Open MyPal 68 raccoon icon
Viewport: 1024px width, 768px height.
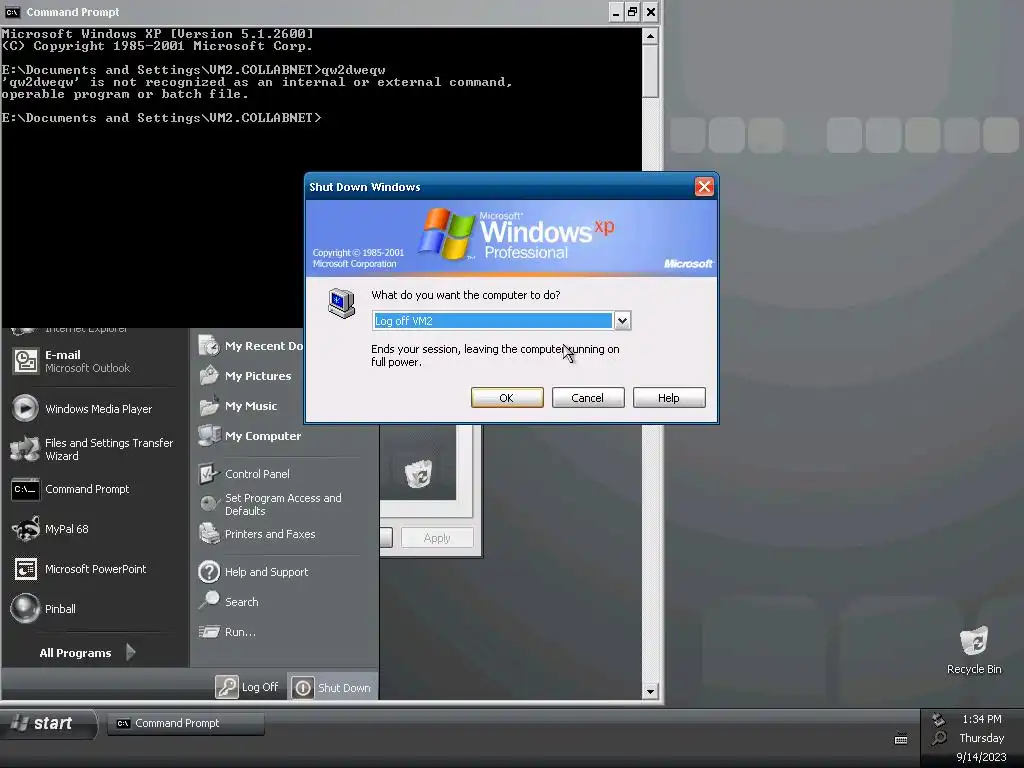25,529
